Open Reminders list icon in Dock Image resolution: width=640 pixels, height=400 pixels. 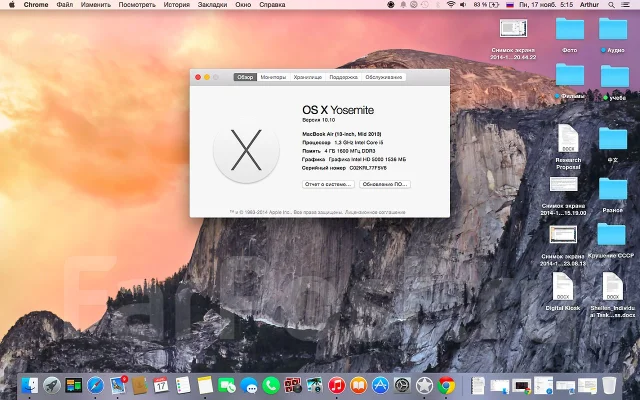pos(183,385)
